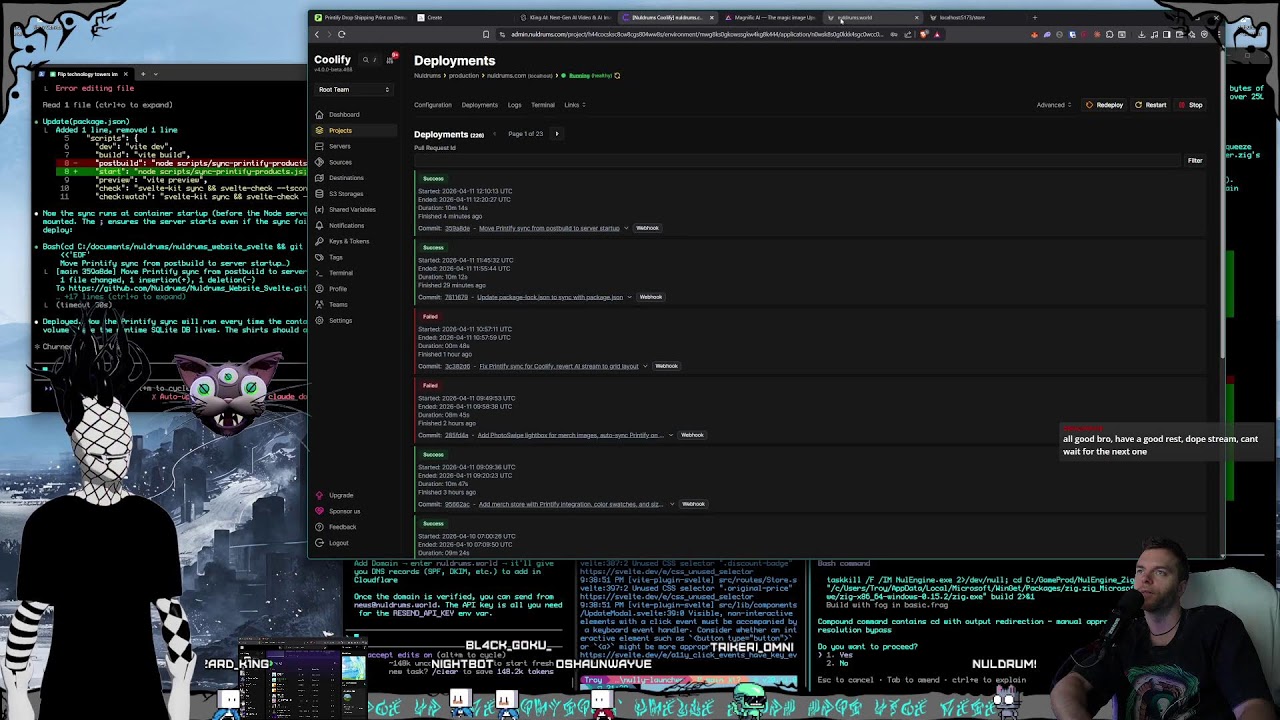Open Teams in Coolify sidebar
The image size is (1280, 720).
(x=338, y=304)
